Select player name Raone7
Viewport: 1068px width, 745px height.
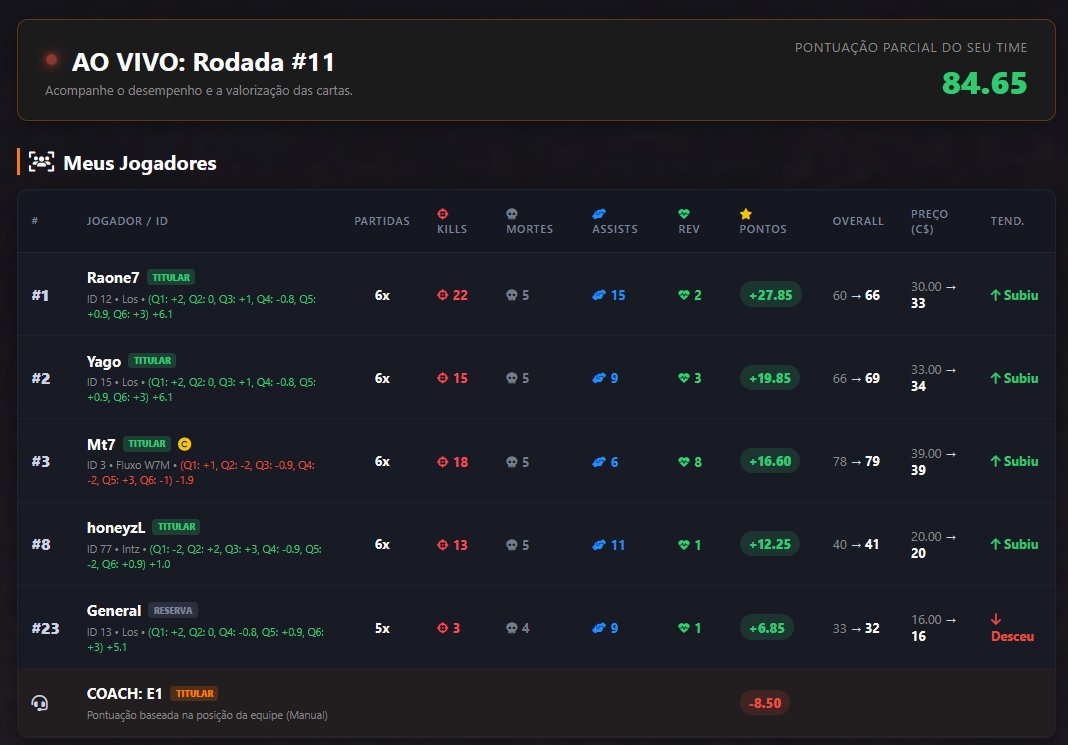pos(113,278)
